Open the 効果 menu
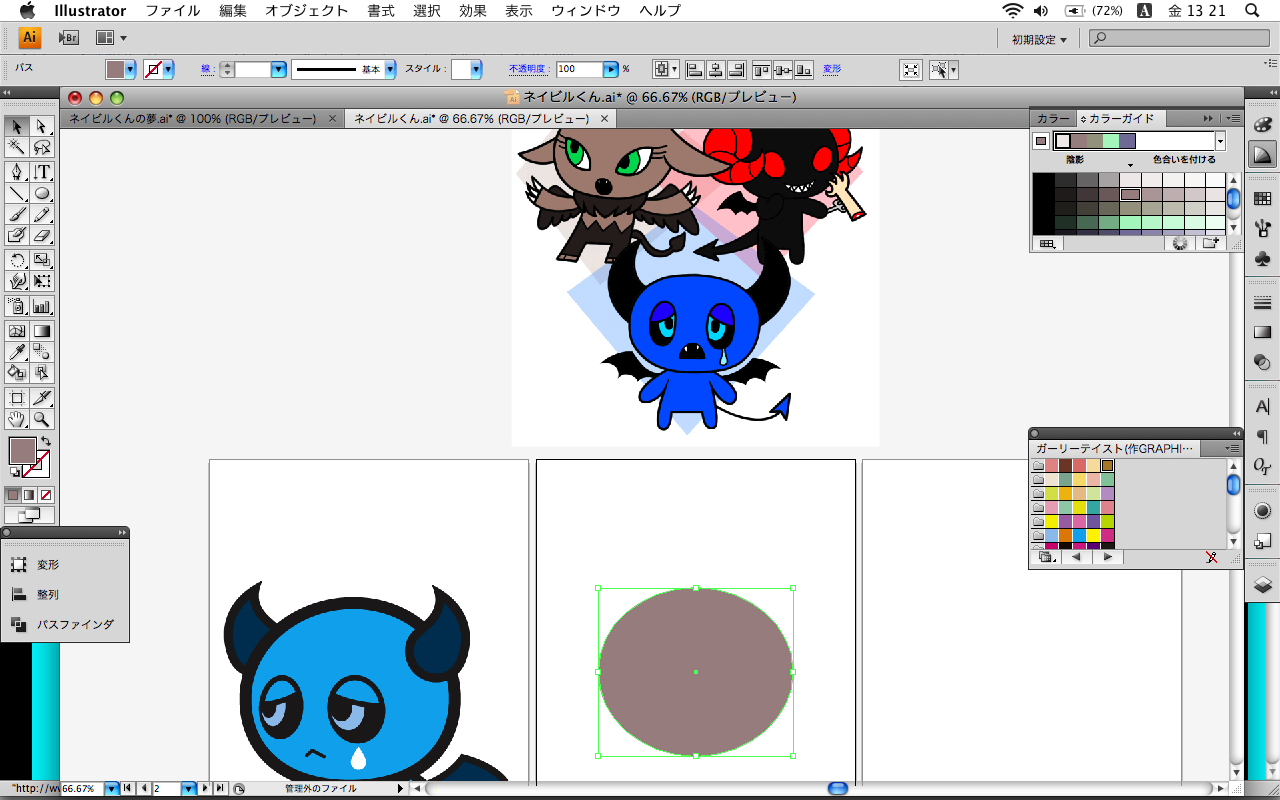Screen dimensions: 1280x800 (x=473, y=11)
